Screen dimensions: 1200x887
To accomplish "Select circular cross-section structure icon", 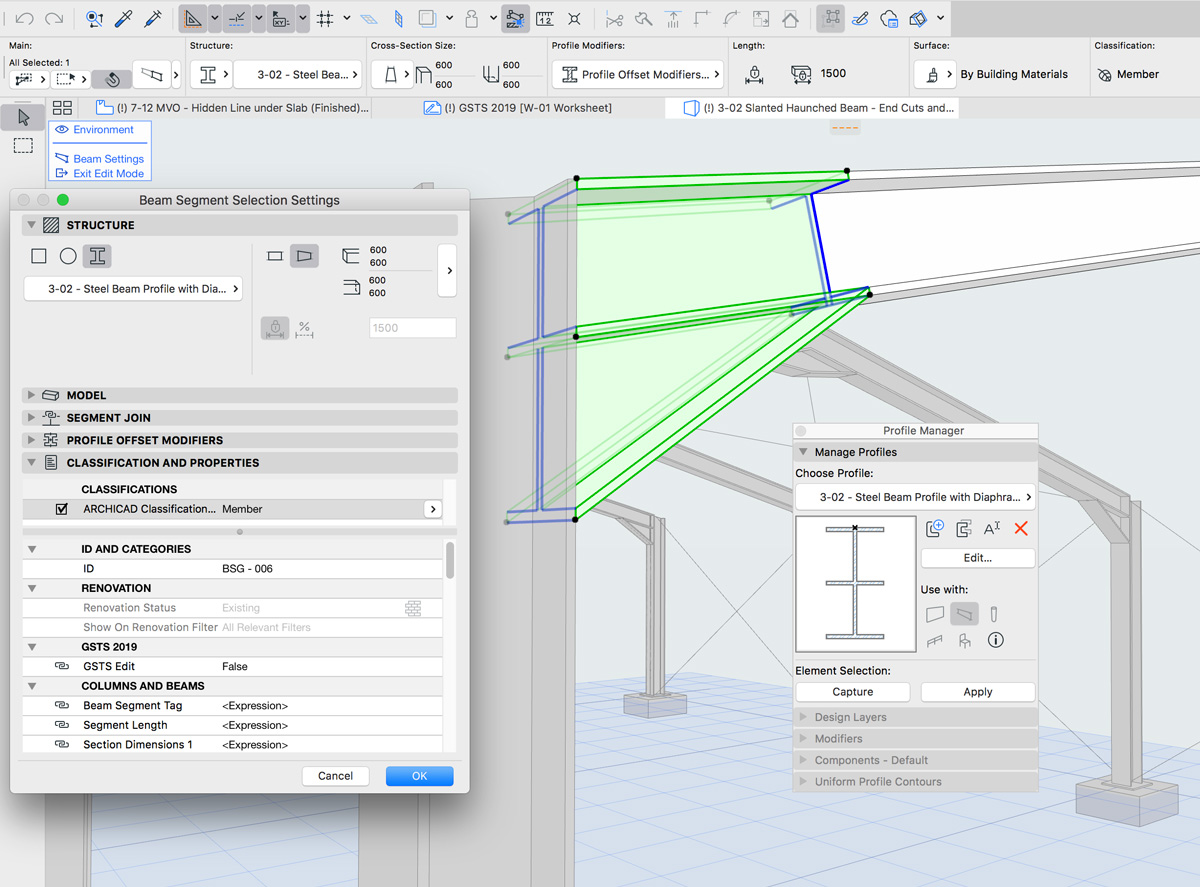I will 68,256.
